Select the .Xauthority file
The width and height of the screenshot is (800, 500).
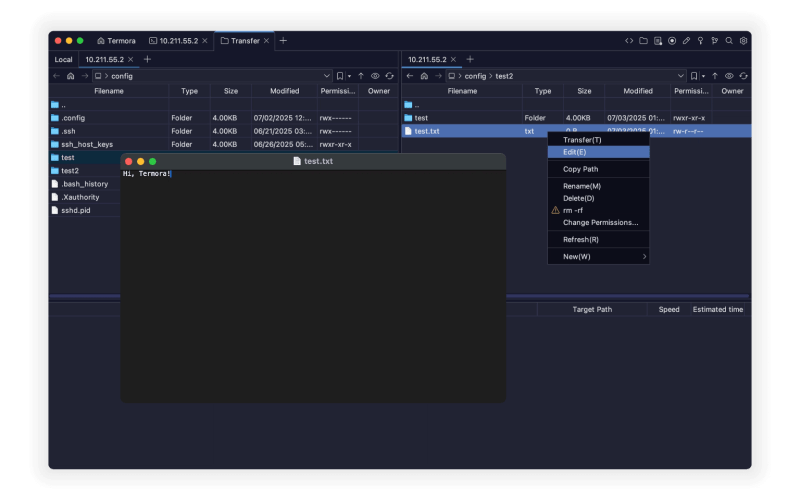tap(85, 197)
